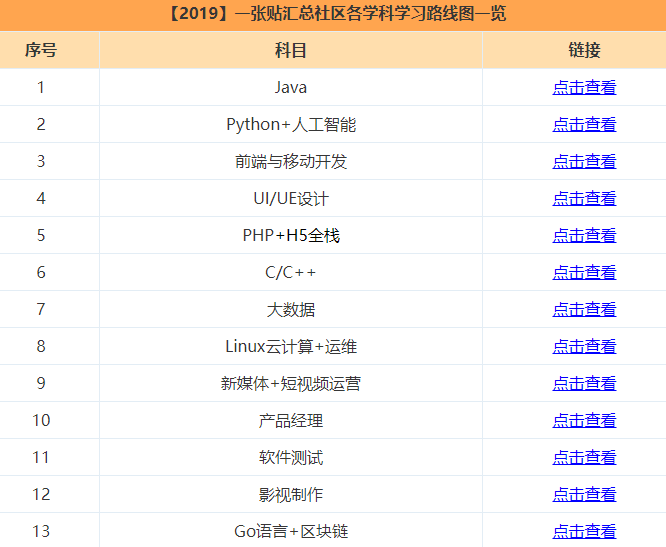Screen dimensions: 666x547
Task: Open the 点击查看 link for 影视制作
Action: 584,494
